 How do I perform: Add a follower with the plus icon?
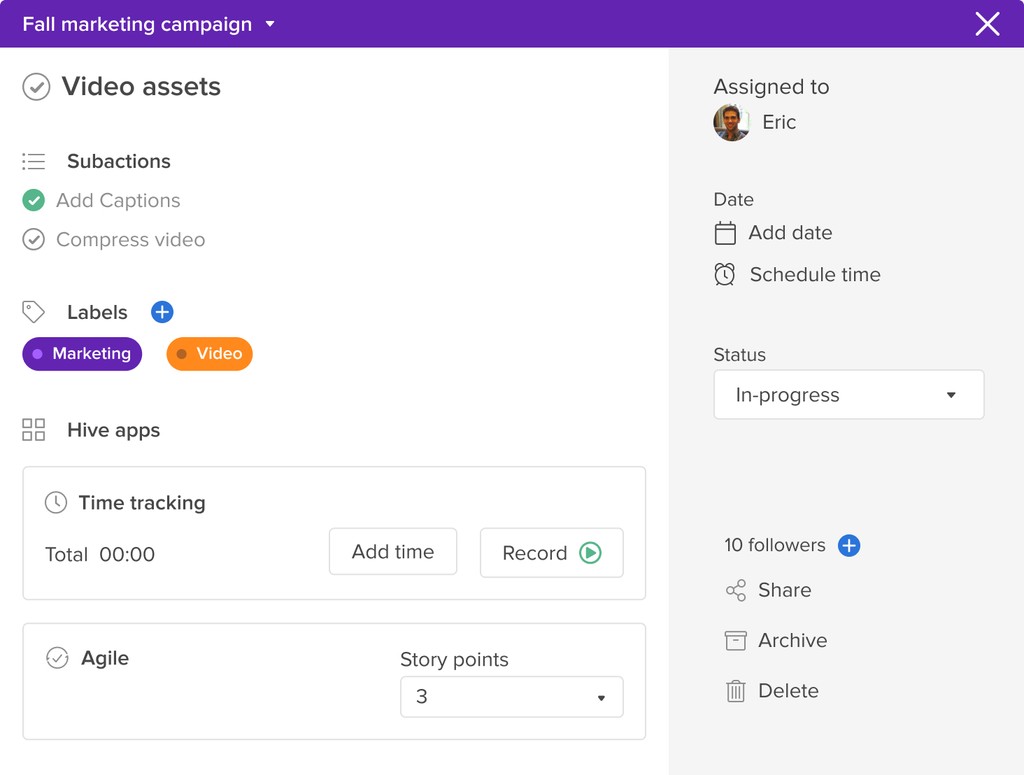click(849, 545)
